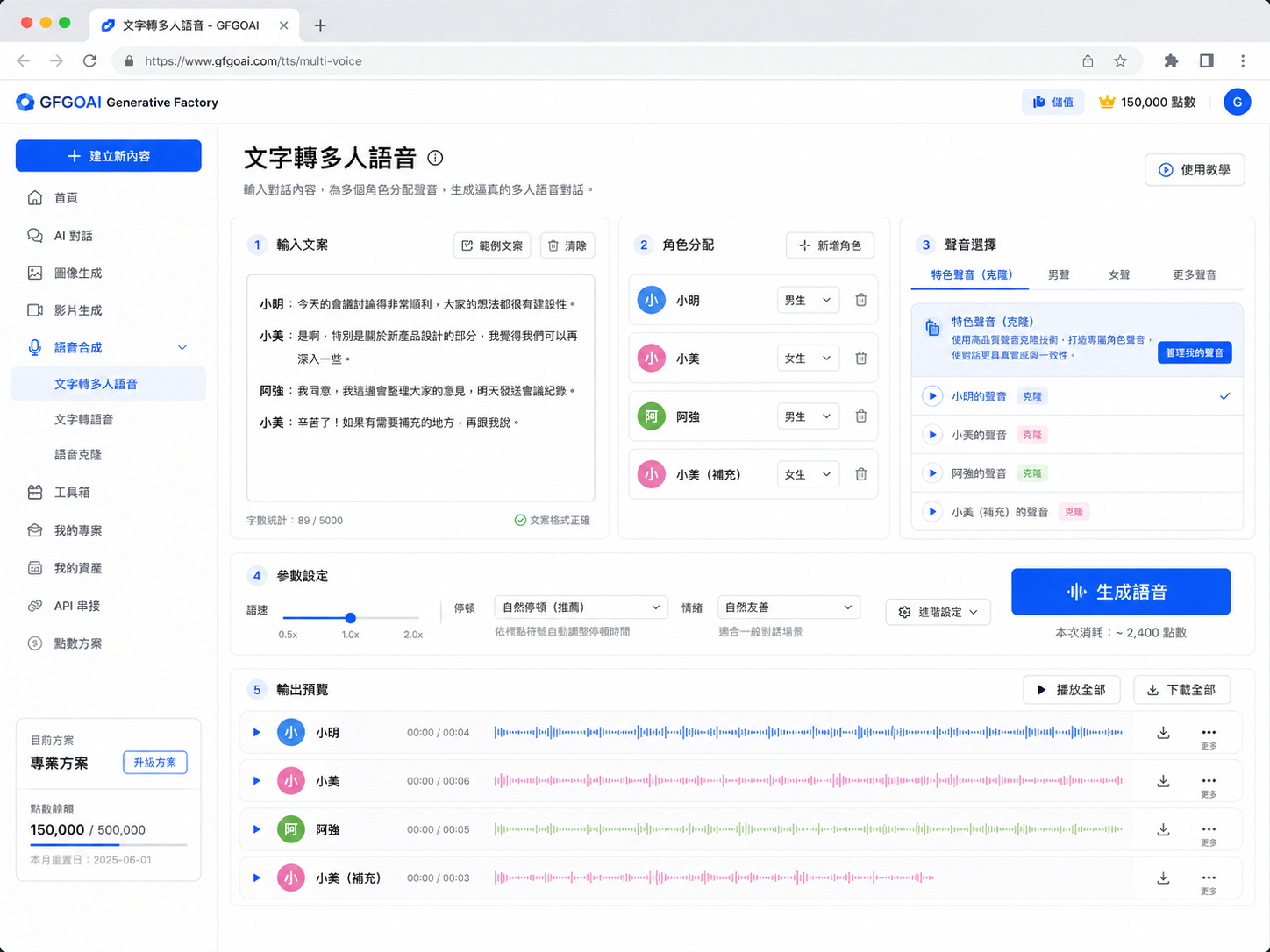
Task: Click 管理我的聲音 button
Action: point(1195,352)
